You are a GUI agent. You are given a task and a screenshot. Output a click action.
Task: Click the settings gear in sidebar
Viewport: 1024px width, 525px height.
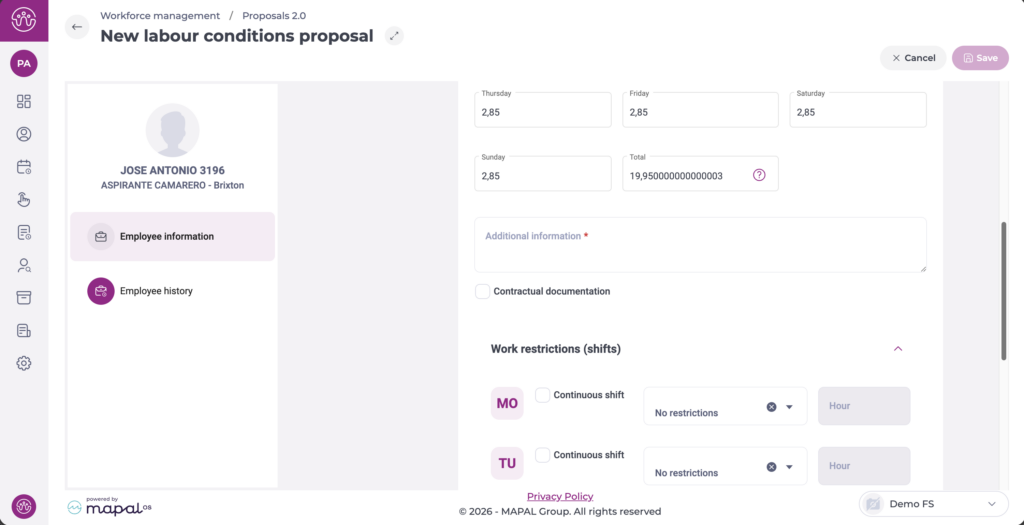click(24, 363)
